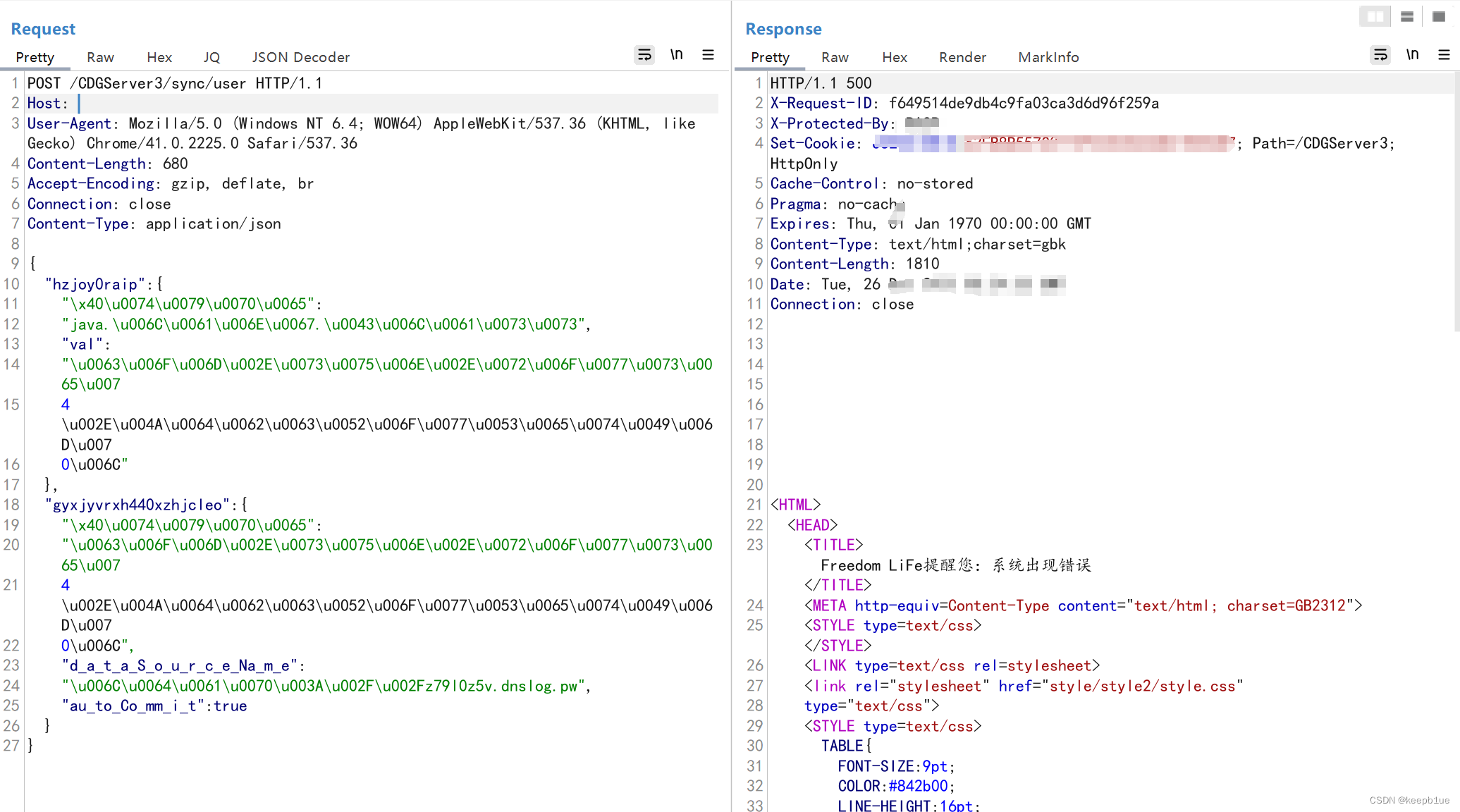Click the "d_a_t_a_S_o_u_r_c_e_Na_m_e" key

coord(180,666)
